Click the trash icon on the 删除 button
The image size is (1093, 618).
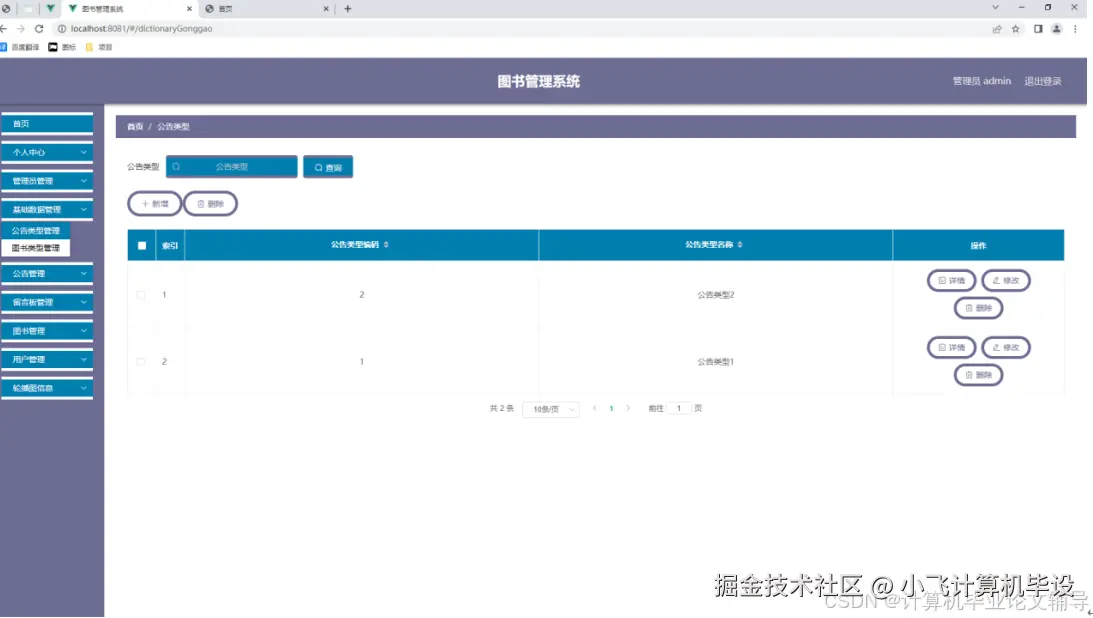[x=200, y=203]
